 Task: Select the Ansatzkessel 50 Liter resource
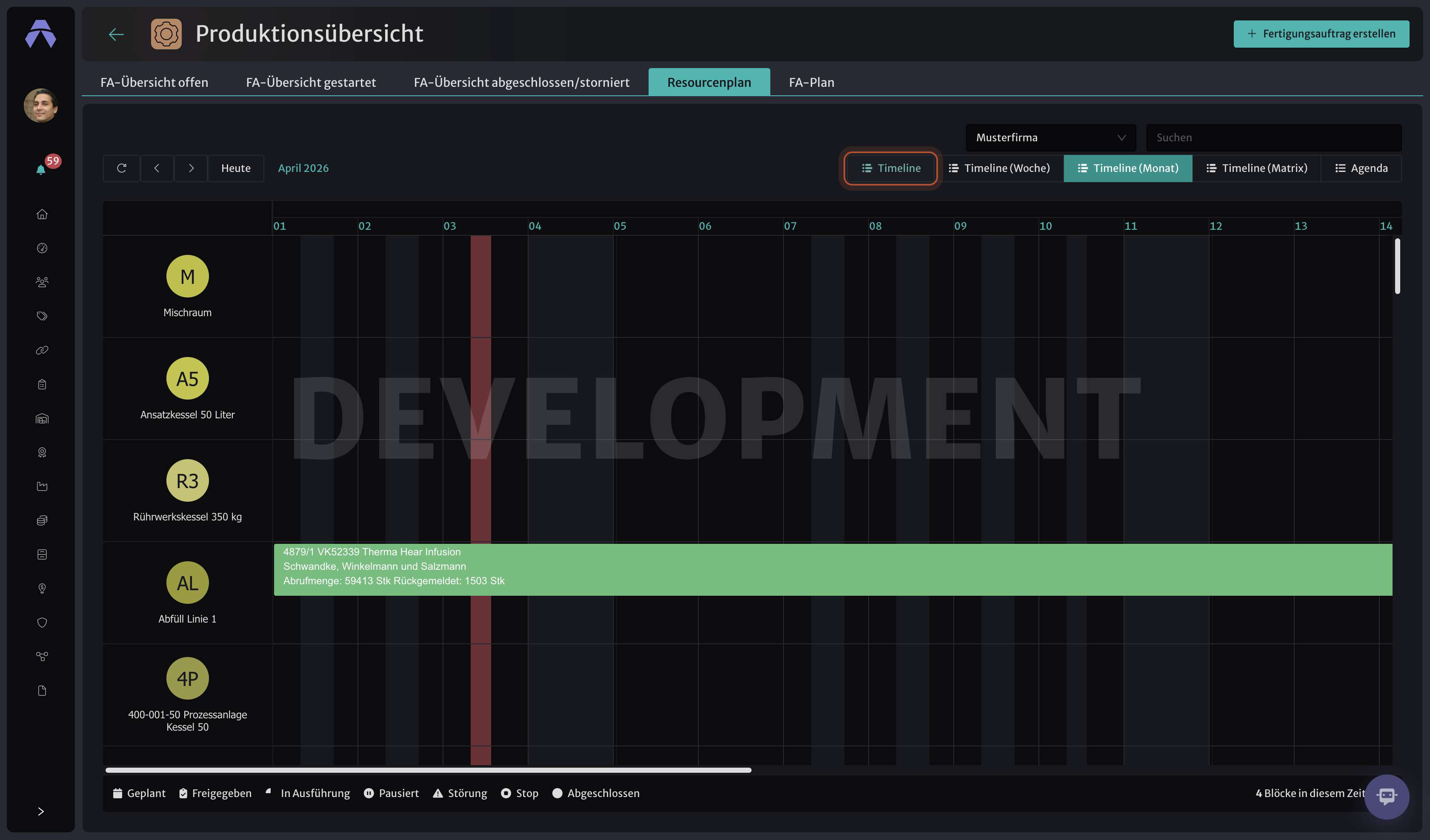[187, 389]
